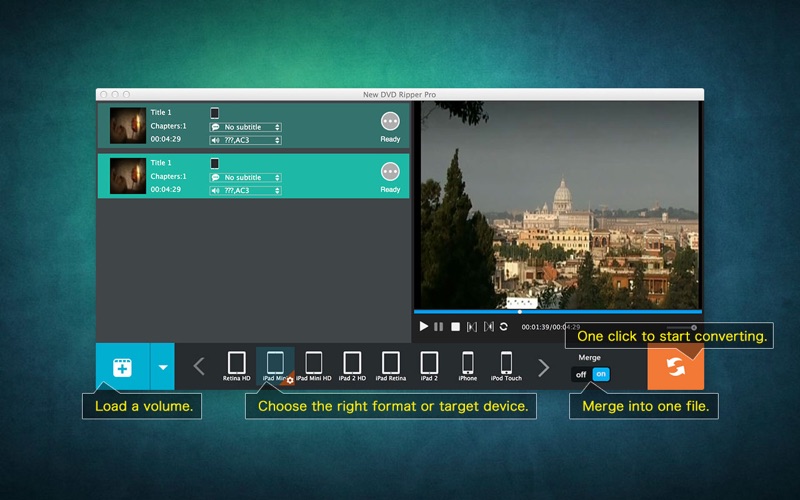Screen dimensions: 800x500
Task: Play the preview video
Action: (423, 326)
